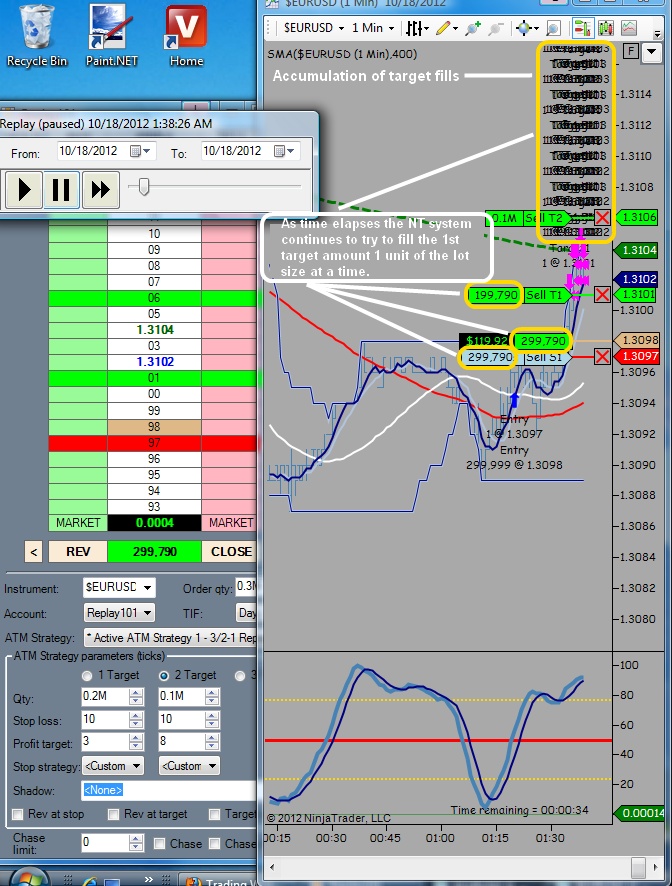Decrease the profit target 8 stepper
672x886 pixels.
[212, 747]
